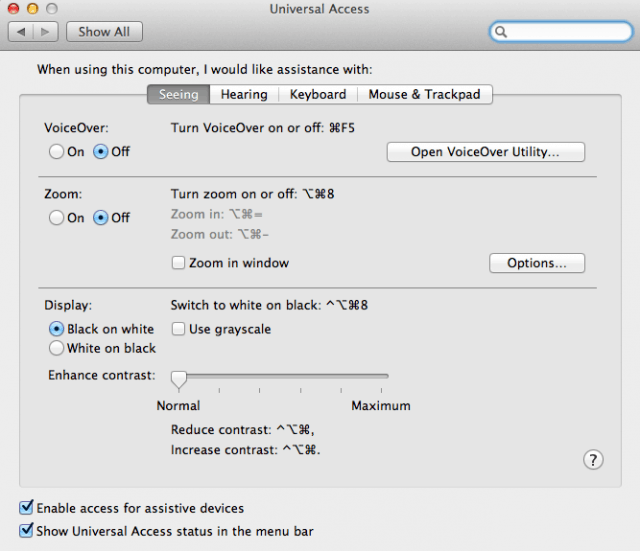640x551 pixels.
Task: Enable Use grayscale checkbox
Action: (x=178, y=329)
